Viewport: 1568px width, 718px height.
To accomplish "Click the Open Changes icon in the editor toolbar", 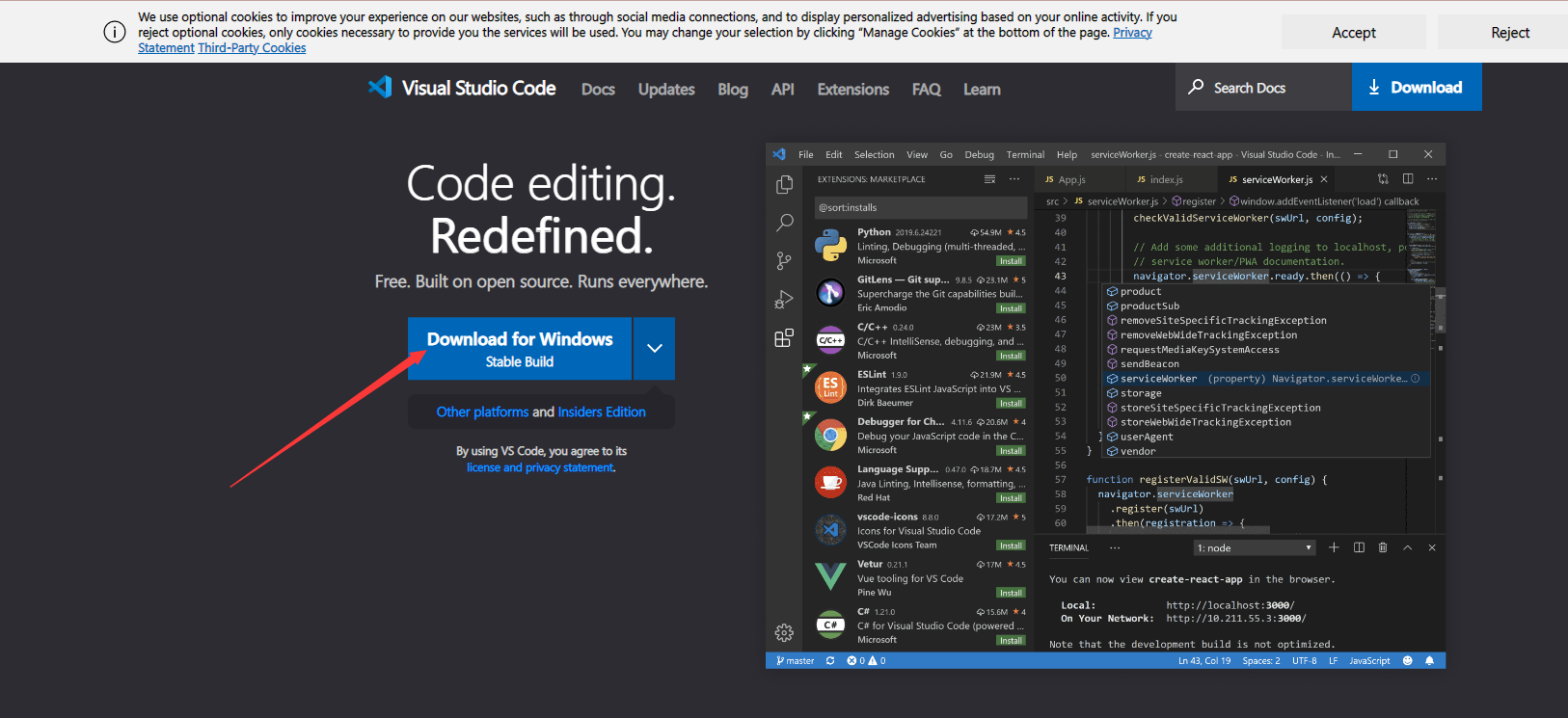I will [1383, 179].
